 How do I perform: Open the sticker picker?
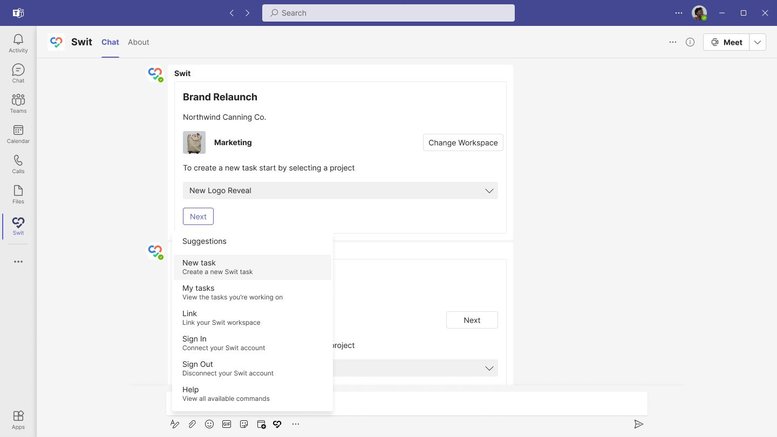click(x=244, y=424)
